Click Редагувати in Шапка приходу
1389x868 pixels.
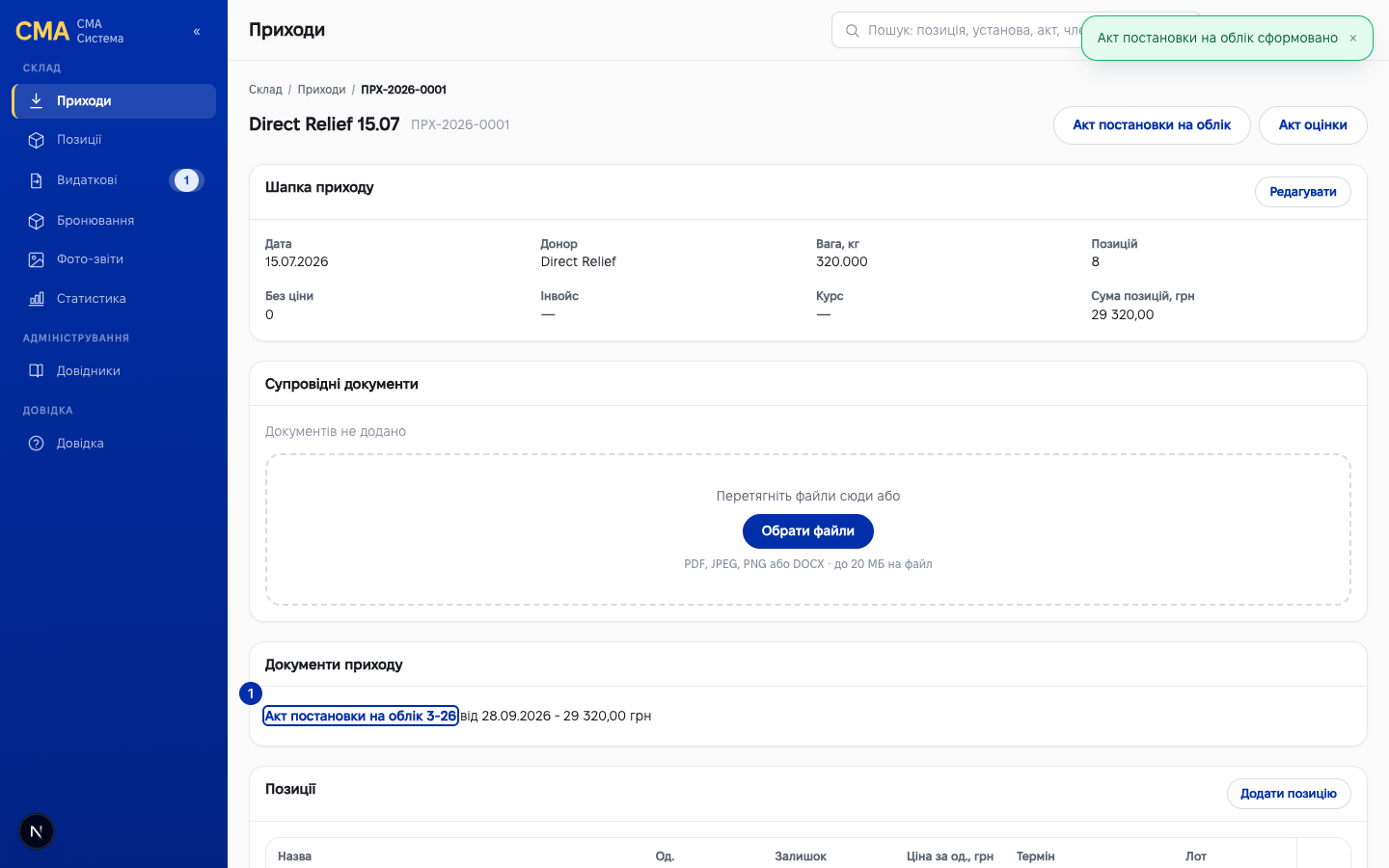click(x=1303, y=192)
